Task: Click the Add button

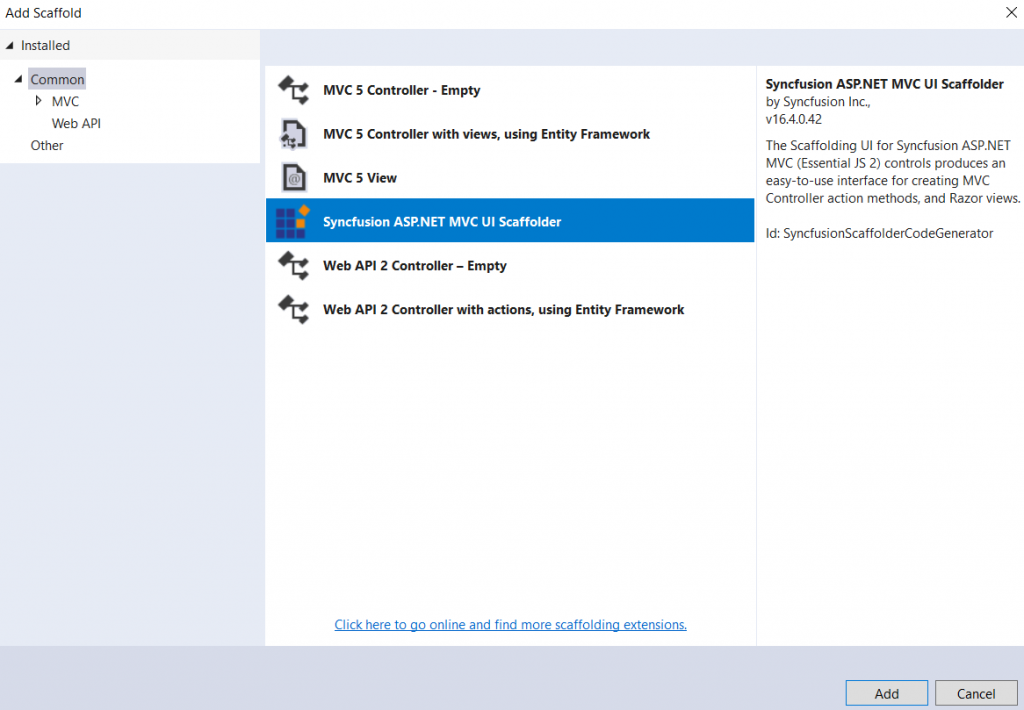Action: tap(886, 693)
